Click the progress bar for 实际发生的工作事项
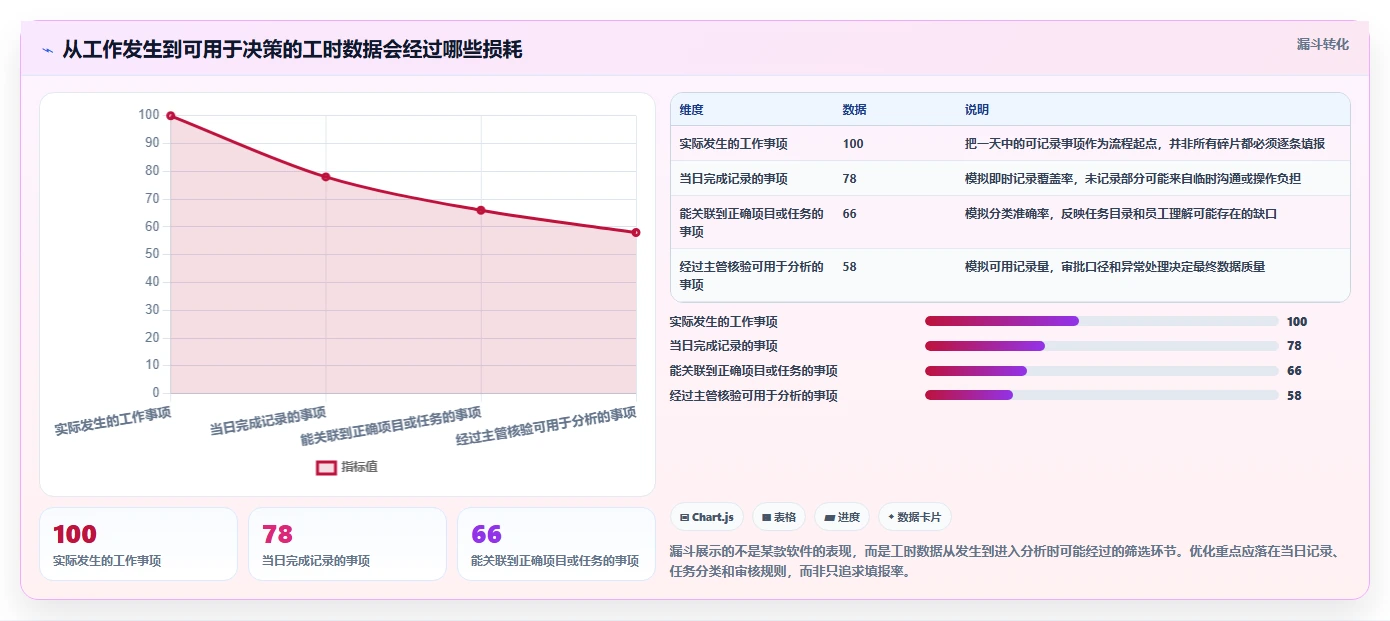 [1102, 321]
